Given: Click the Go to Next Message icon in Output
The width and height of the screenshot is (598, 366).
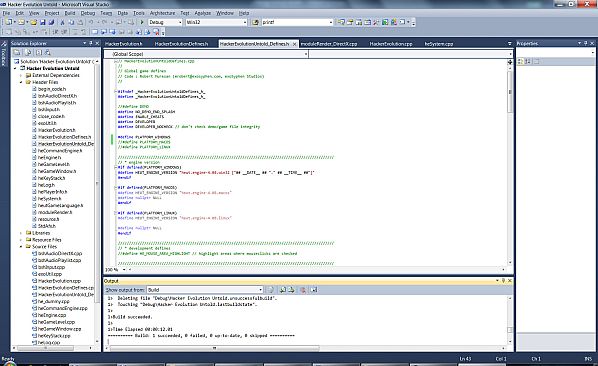Looking at the screenshot, I should coord(291,290).
